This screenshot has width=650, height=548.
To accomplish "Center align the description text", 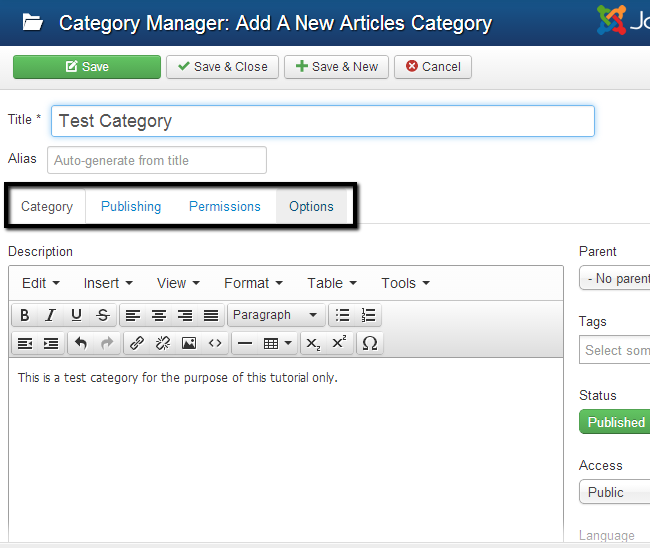I will point(159,315).
